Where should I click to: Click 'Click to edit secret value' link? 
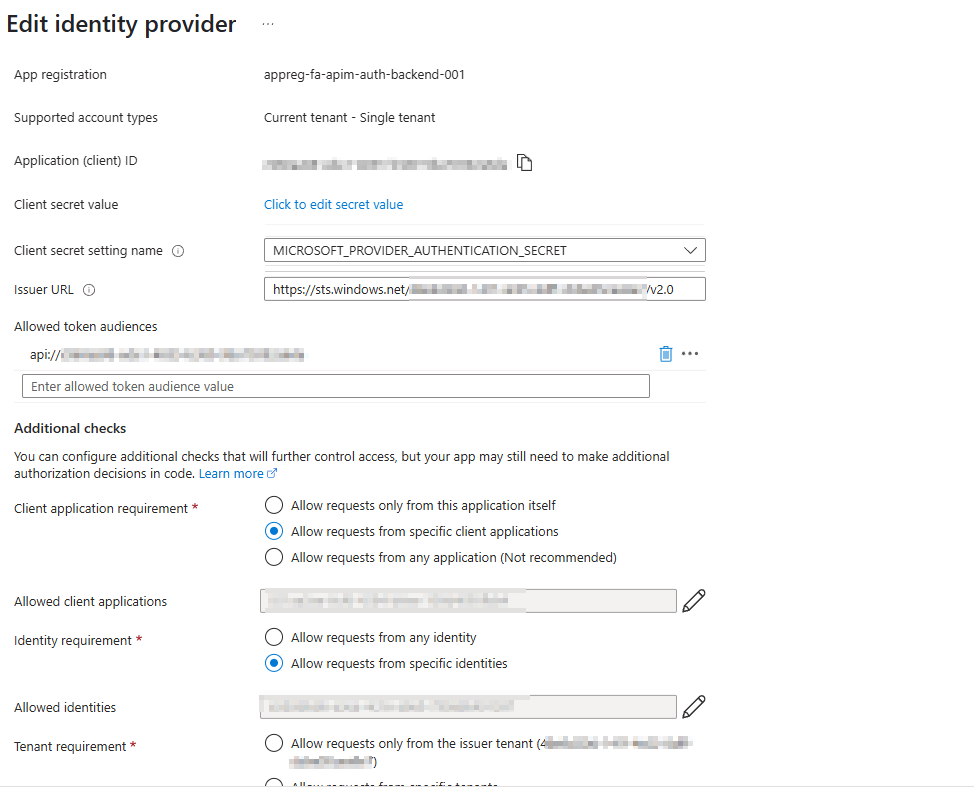(x=333, y=204)
